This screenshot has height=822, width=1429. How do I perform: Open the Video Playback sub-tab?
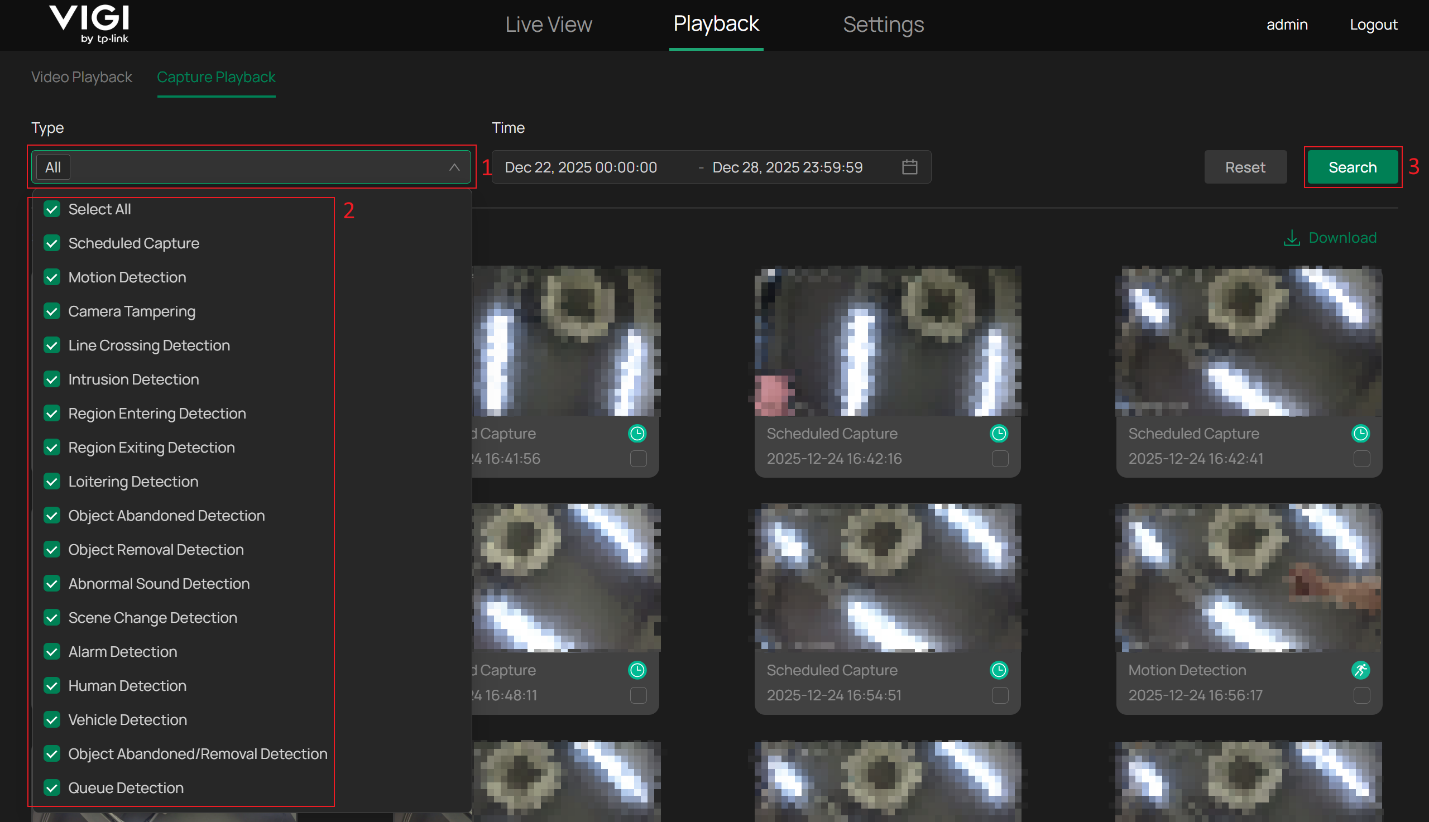(82, 77)
